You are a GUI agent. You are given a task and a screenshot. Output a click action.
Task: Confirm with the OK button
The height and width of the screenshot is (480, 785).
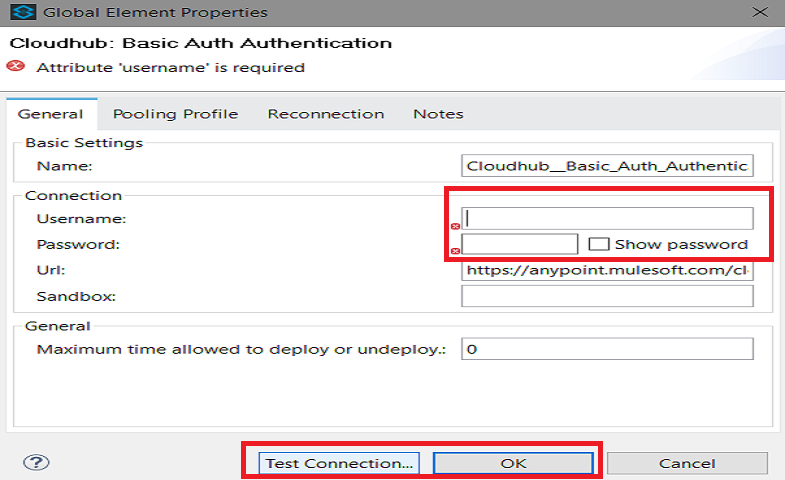(x=513, y=463)
